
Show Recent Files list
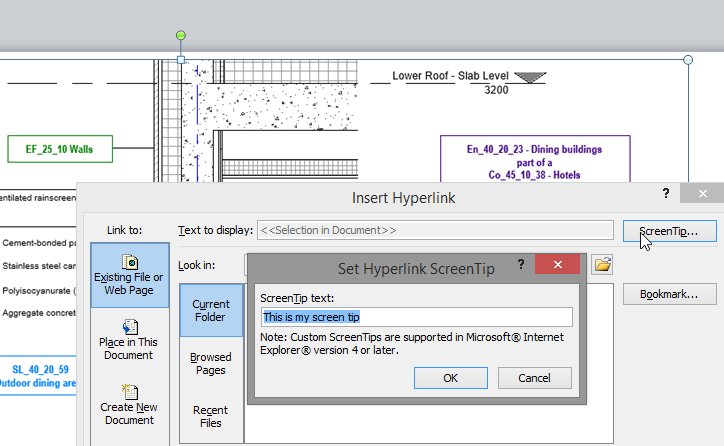click(211, 416)
